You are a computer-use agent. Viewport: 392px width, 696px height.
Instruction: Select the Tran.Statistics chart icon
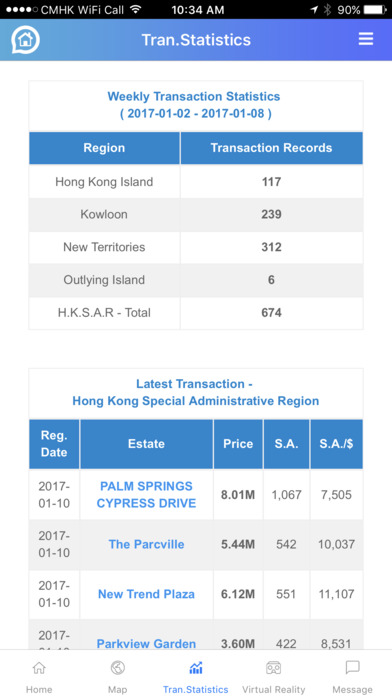click(x=196, y=667)
